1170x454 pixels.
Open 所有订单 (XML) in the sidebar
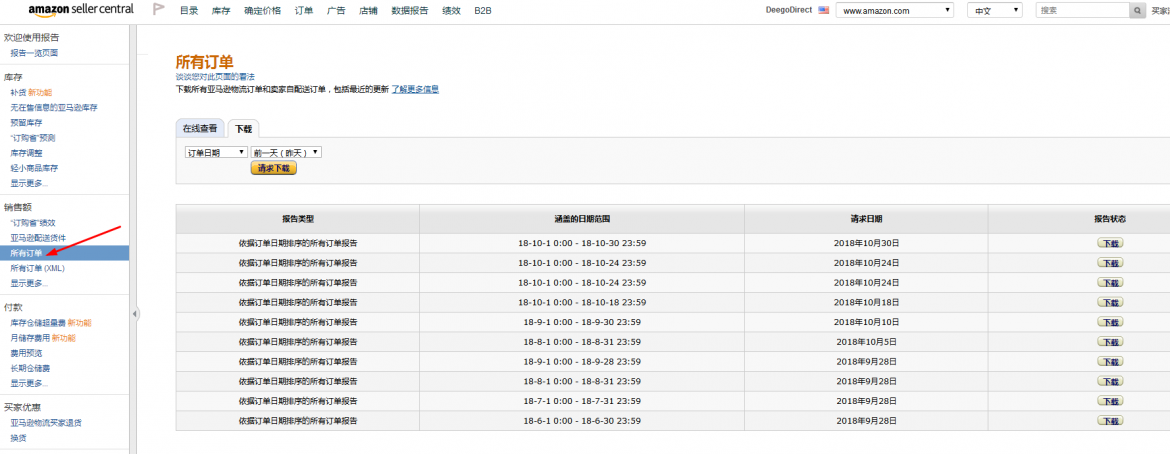(x=37, y=268)
